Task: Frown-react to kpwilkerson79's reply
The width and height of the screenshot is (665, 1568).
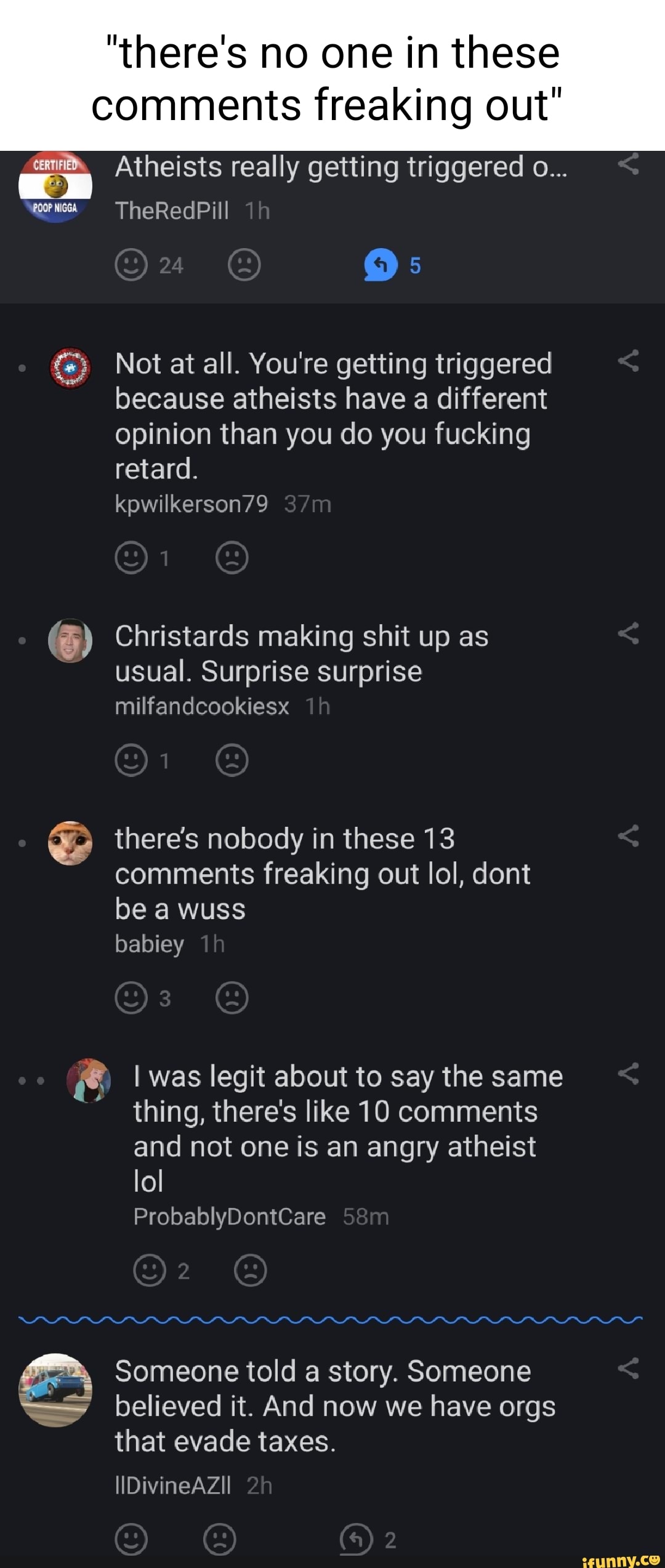Action: (232, 558)
